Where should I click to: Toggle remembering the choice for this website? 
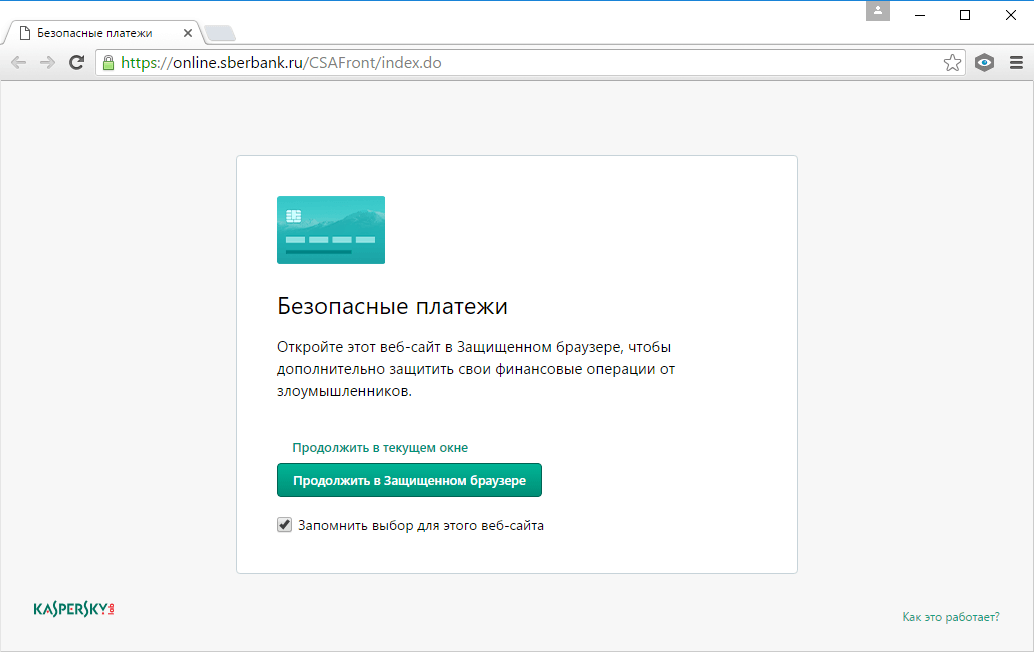click(x=284, y=524)
